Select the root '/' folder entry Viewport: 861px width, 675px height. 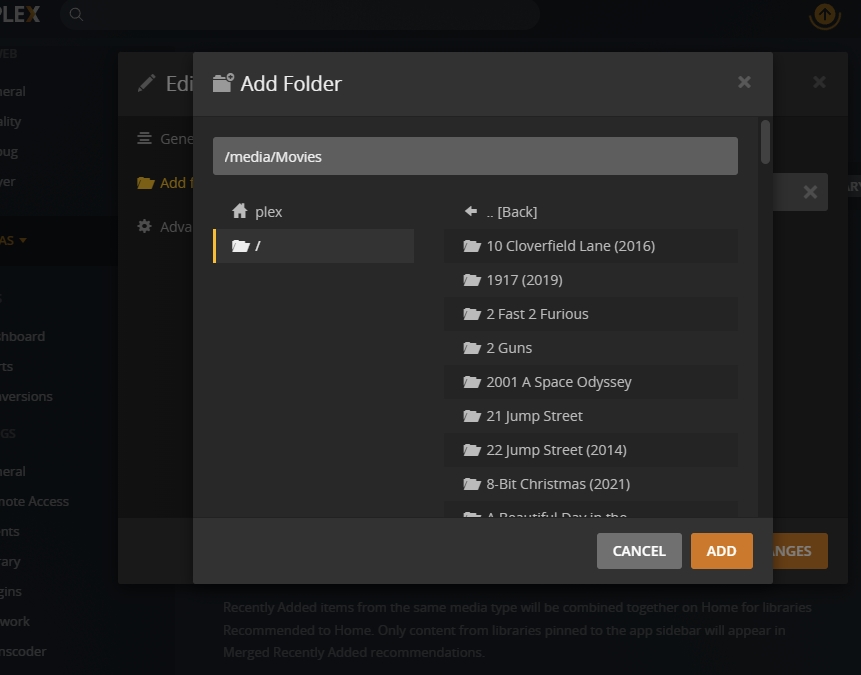(x=314, y=246)
